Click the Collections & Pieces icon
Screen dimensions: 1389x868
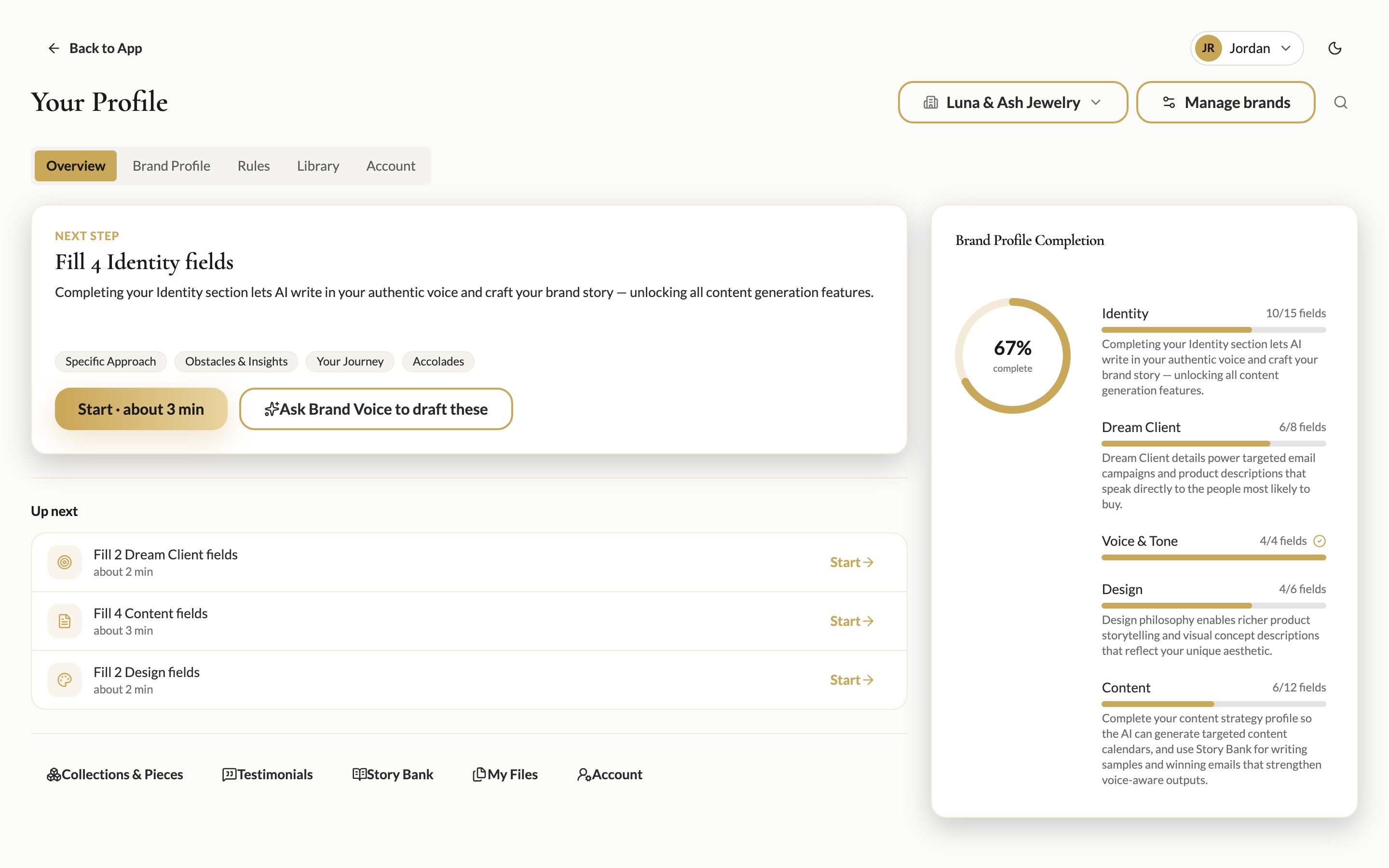pyautogui.click(x=54, y=774)
